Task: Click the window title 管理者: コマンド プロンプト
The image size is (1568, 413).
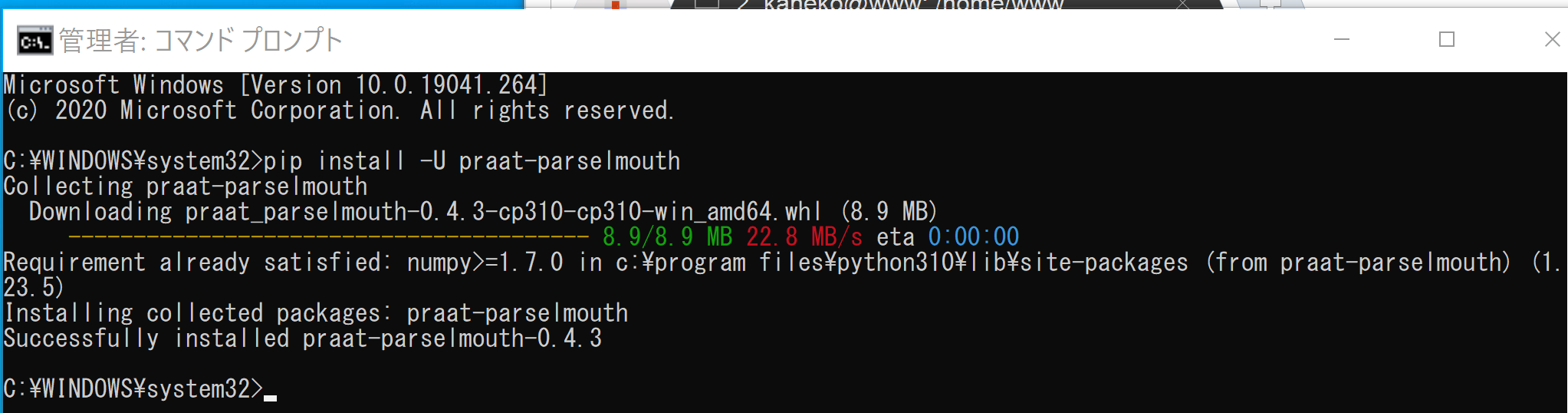Action: tap(200, 41)
